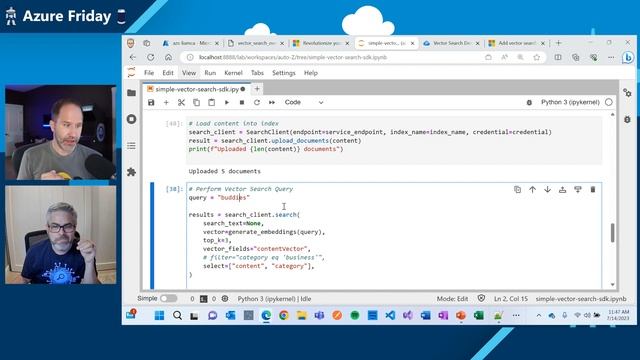Delete the active cell with trash icon
The image size is (640, 360).
click(x=593, y=189)
